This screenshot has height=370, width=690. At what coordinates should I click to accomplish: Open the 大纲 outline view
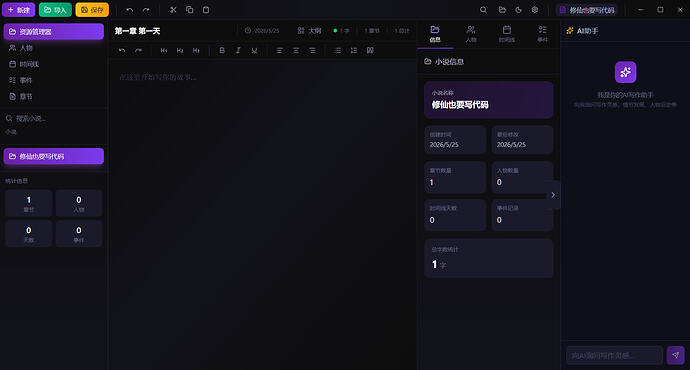(310, 31)
